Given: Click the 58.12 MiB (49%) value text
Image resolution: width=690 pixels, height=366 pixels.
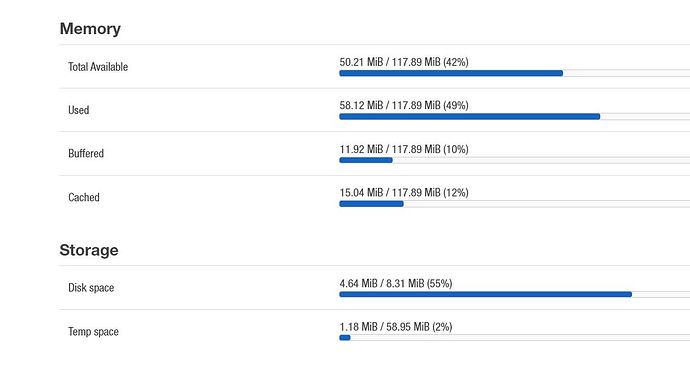Looking at the screenshot, I should (x=404, y=106).
